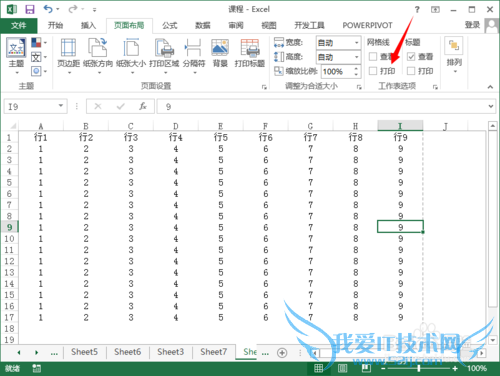Screen dimensions: 500x376
Task: Expand the formula bar
Action: coord(491,106)
